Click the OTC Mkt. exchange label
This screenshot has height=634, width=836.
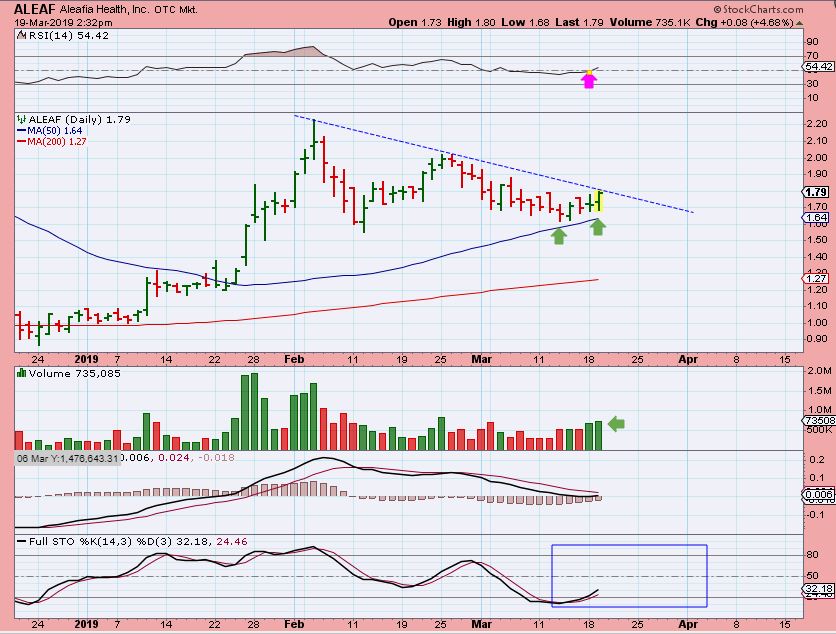click(176, 10)
